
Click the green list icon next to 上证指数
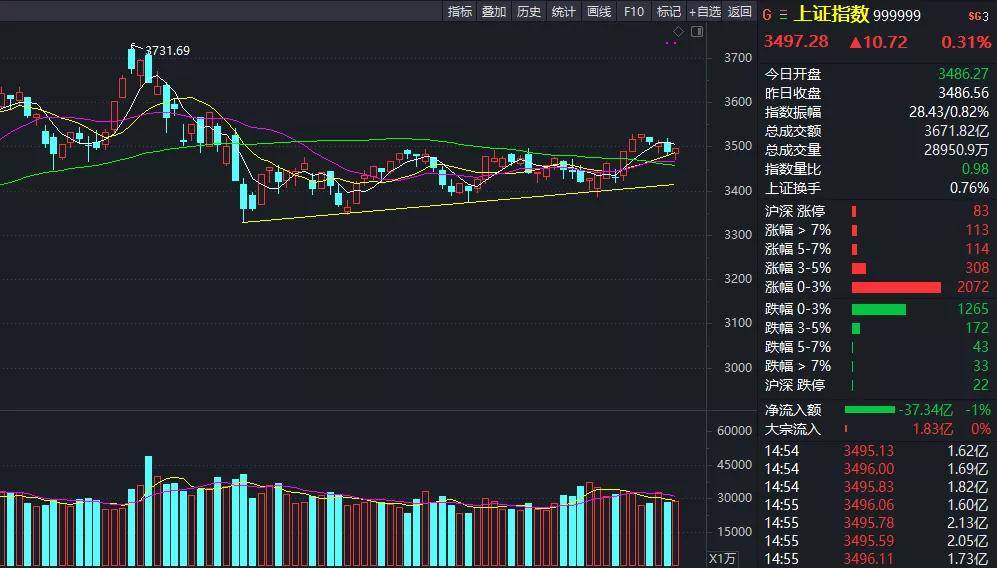[x=783, y=14]
